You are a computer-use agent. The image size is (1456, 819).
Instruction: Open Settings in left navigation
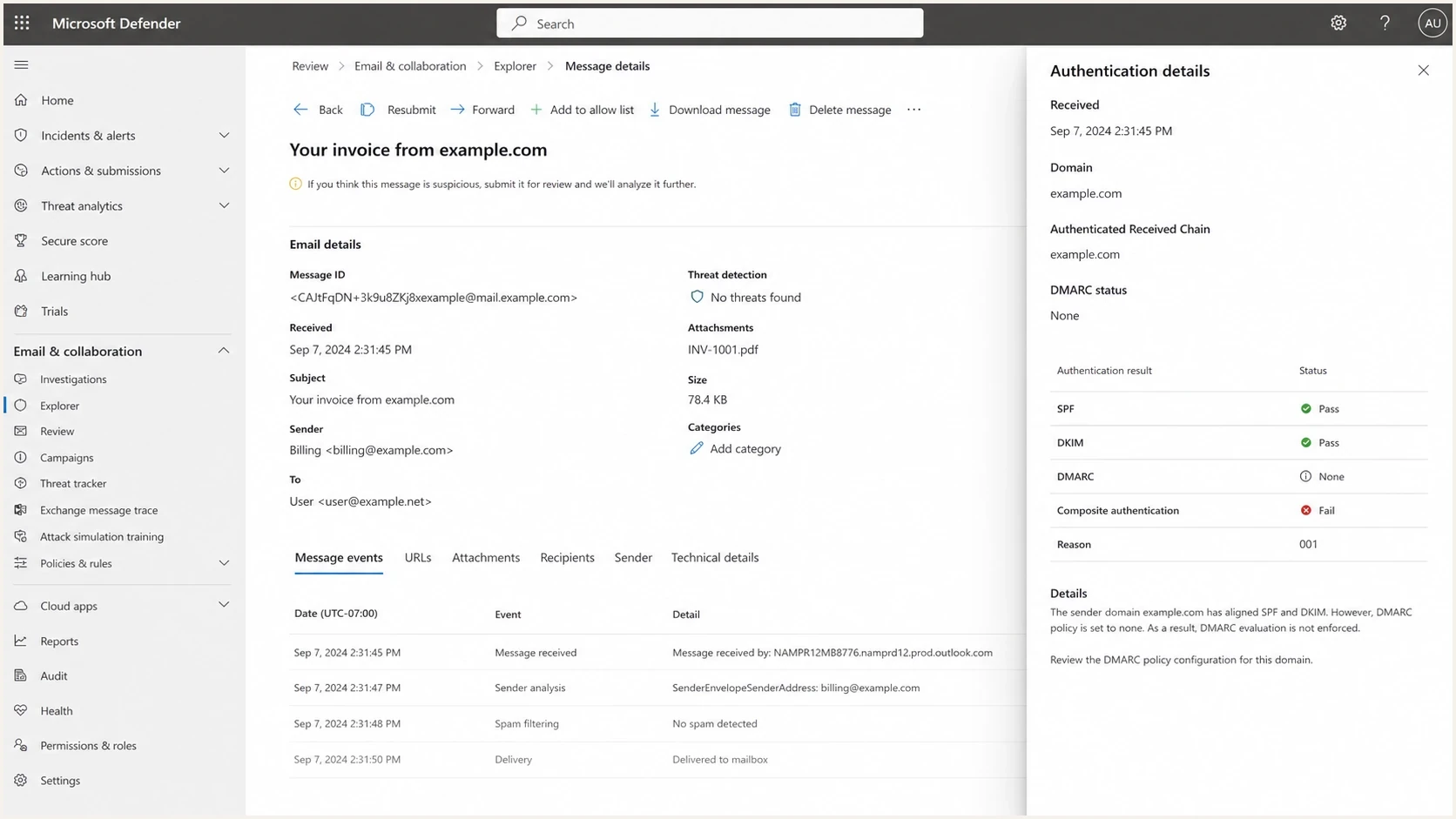[x=60, y=781]
